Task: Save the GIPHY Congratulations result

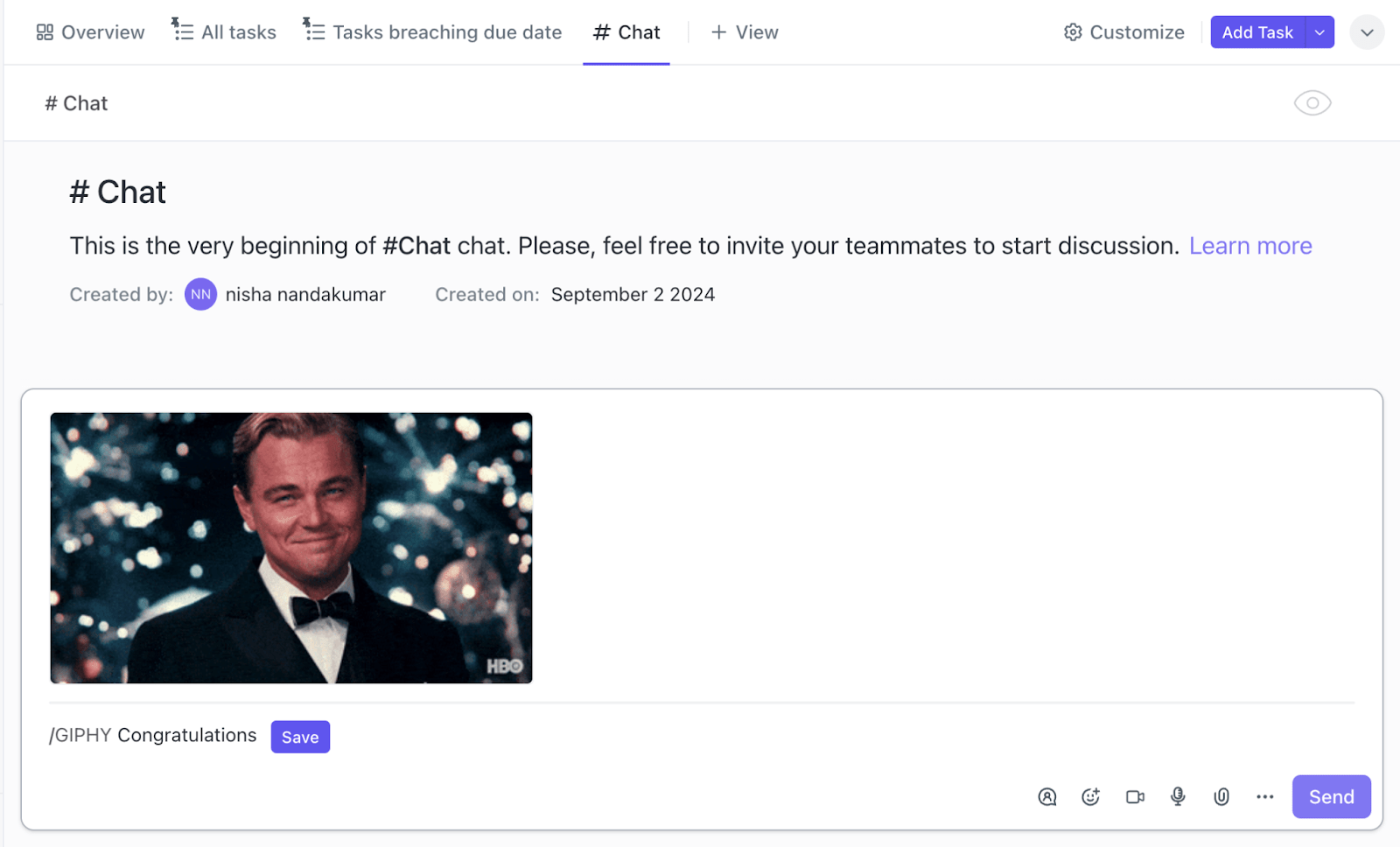Action: pos(300,736)
